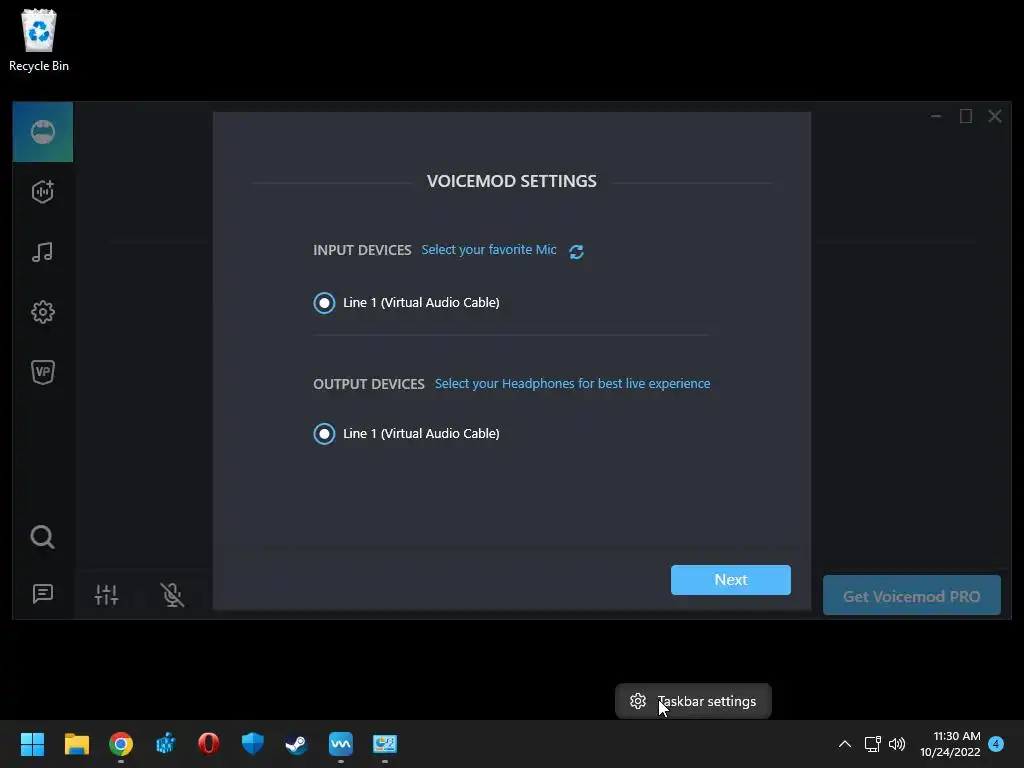Open the feedback chat icon in sidebar

point(42,594)
